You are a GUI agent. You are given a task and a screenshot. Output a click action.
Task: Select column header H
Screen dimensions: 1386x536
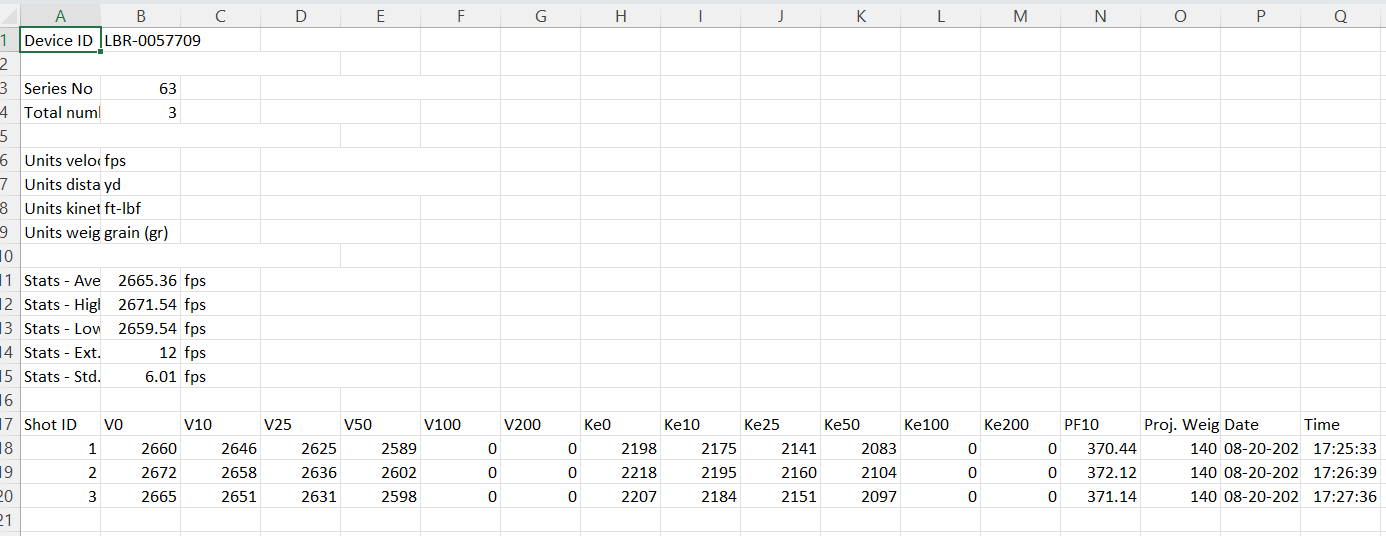click(x=621, y=15)
